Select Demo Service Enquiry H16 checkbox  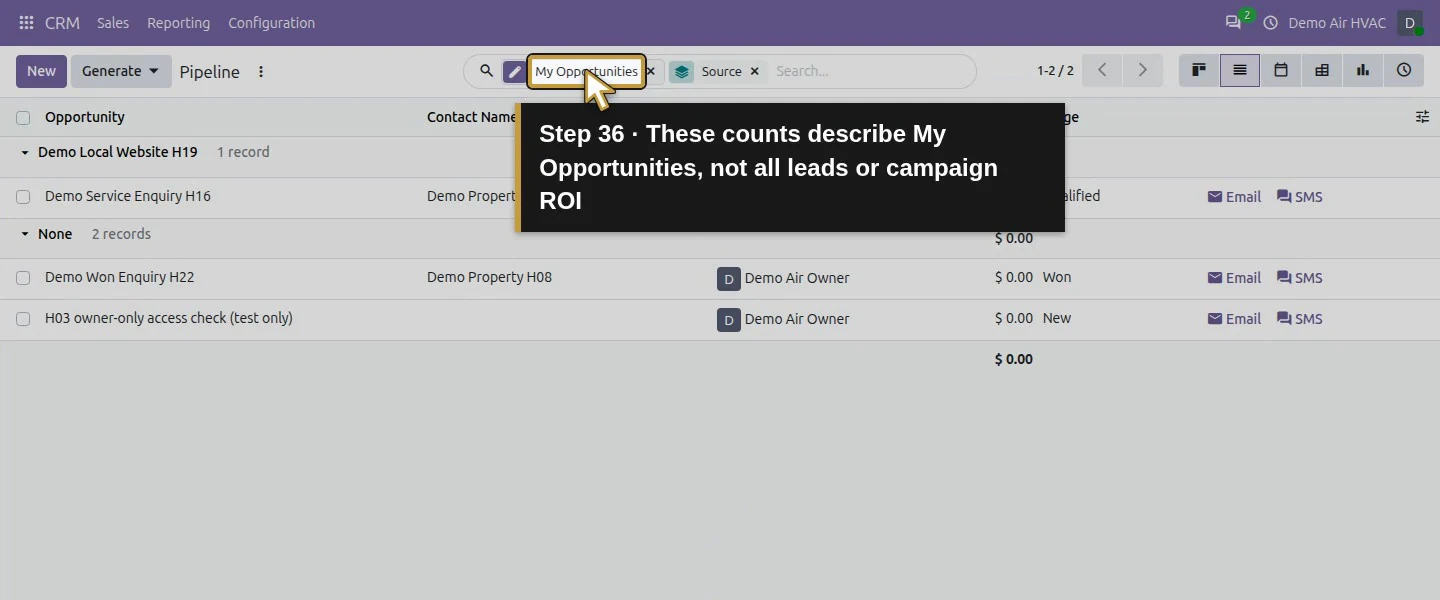click(x=23, y=197)
